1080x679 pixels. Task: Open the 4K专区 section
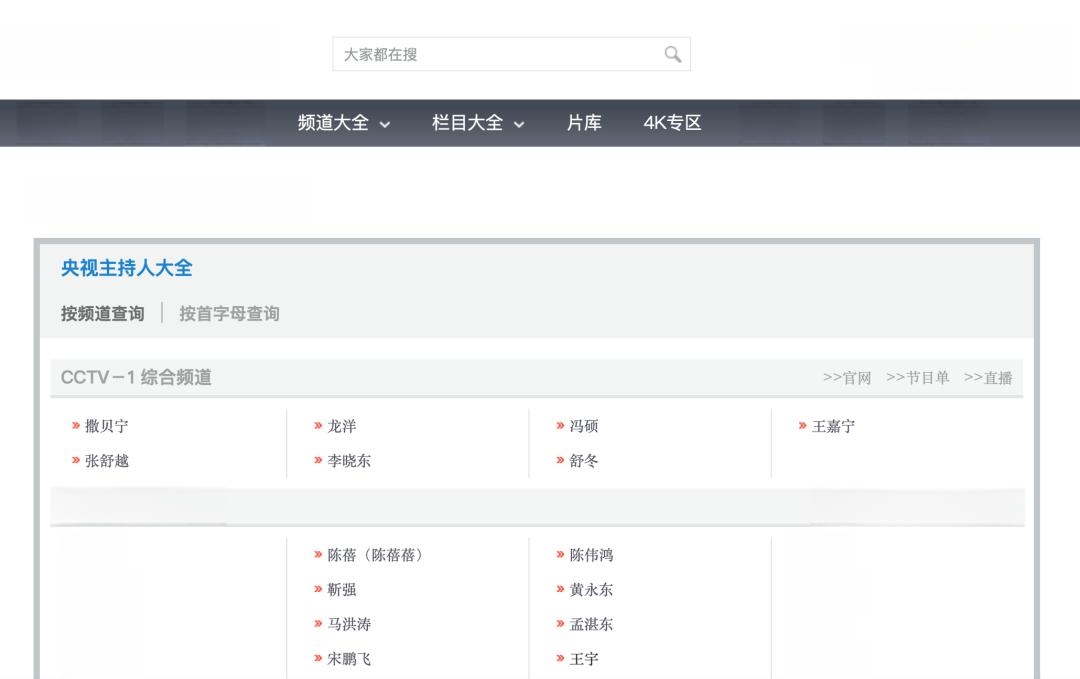672,123
